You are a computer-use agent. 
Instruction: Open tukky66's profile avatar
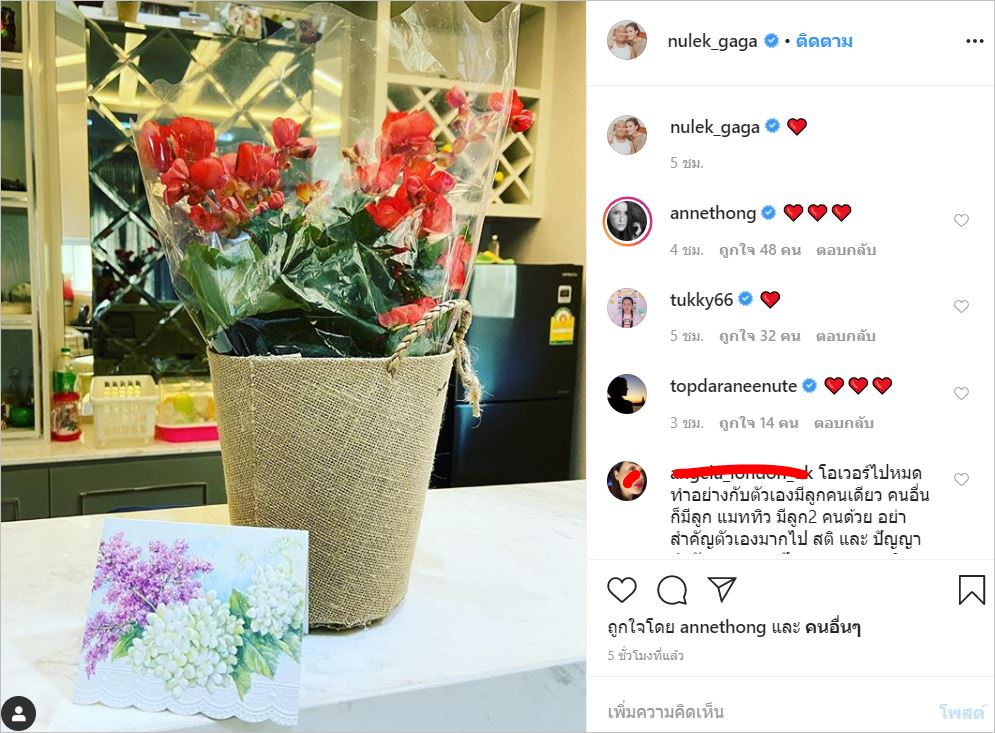(627, 308)
